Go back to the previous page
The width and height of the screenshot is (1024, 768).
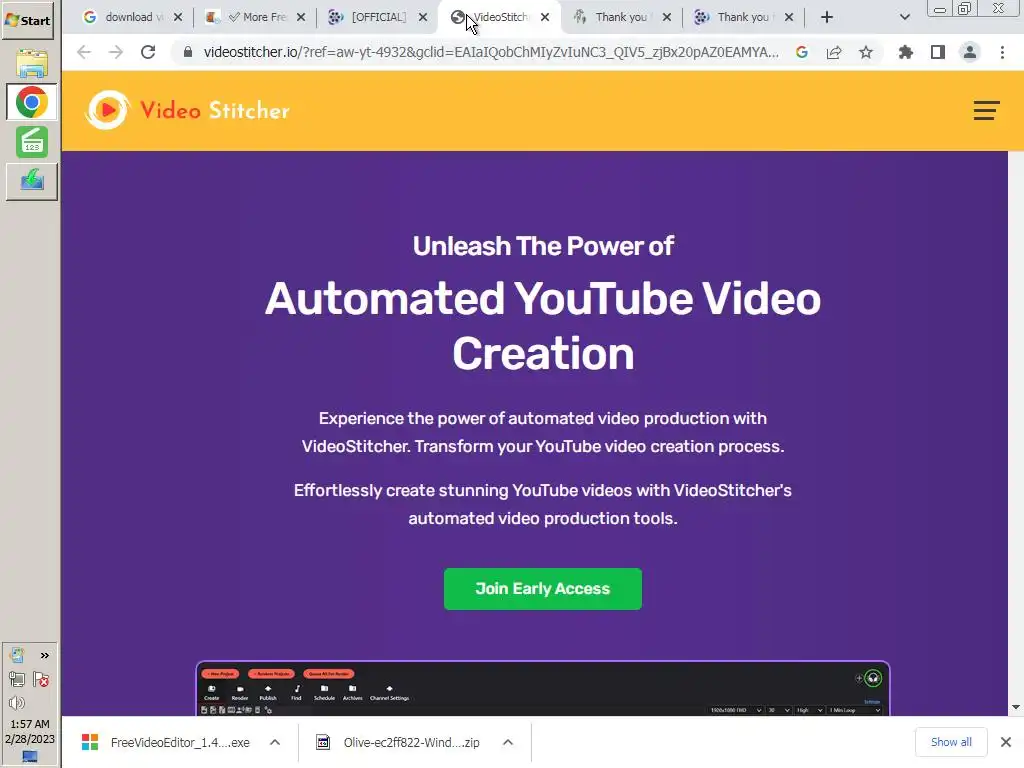[84, 52]
